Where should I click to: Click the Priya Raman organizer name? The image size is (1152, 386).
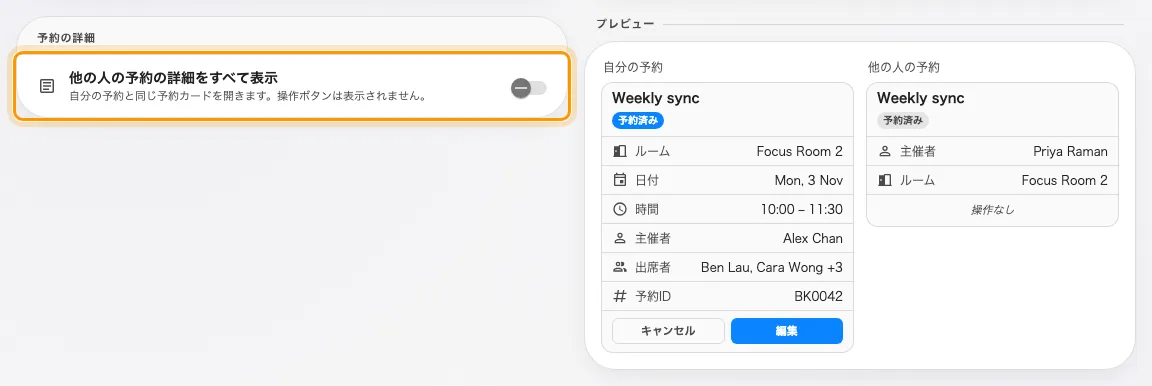[x=1070, y=151]
